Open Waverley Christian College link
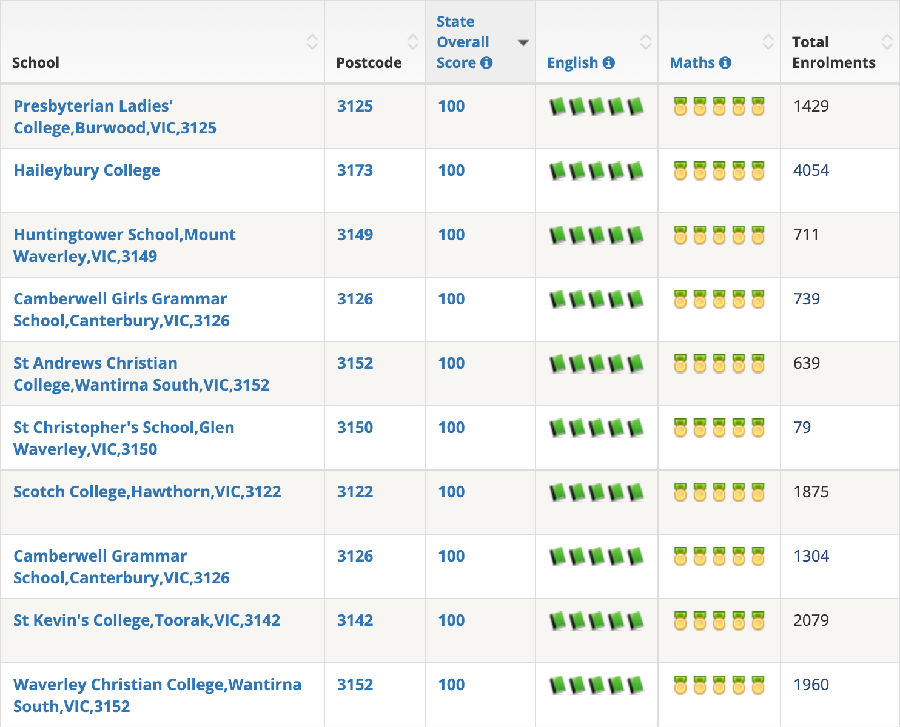 (x=157, y=695)
